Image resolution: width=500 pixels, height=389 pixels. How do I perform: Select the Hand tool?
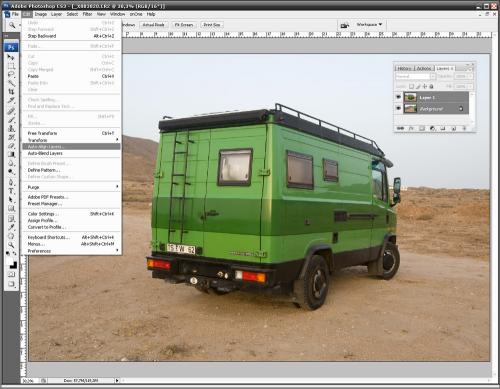click(x=11, y=236)
